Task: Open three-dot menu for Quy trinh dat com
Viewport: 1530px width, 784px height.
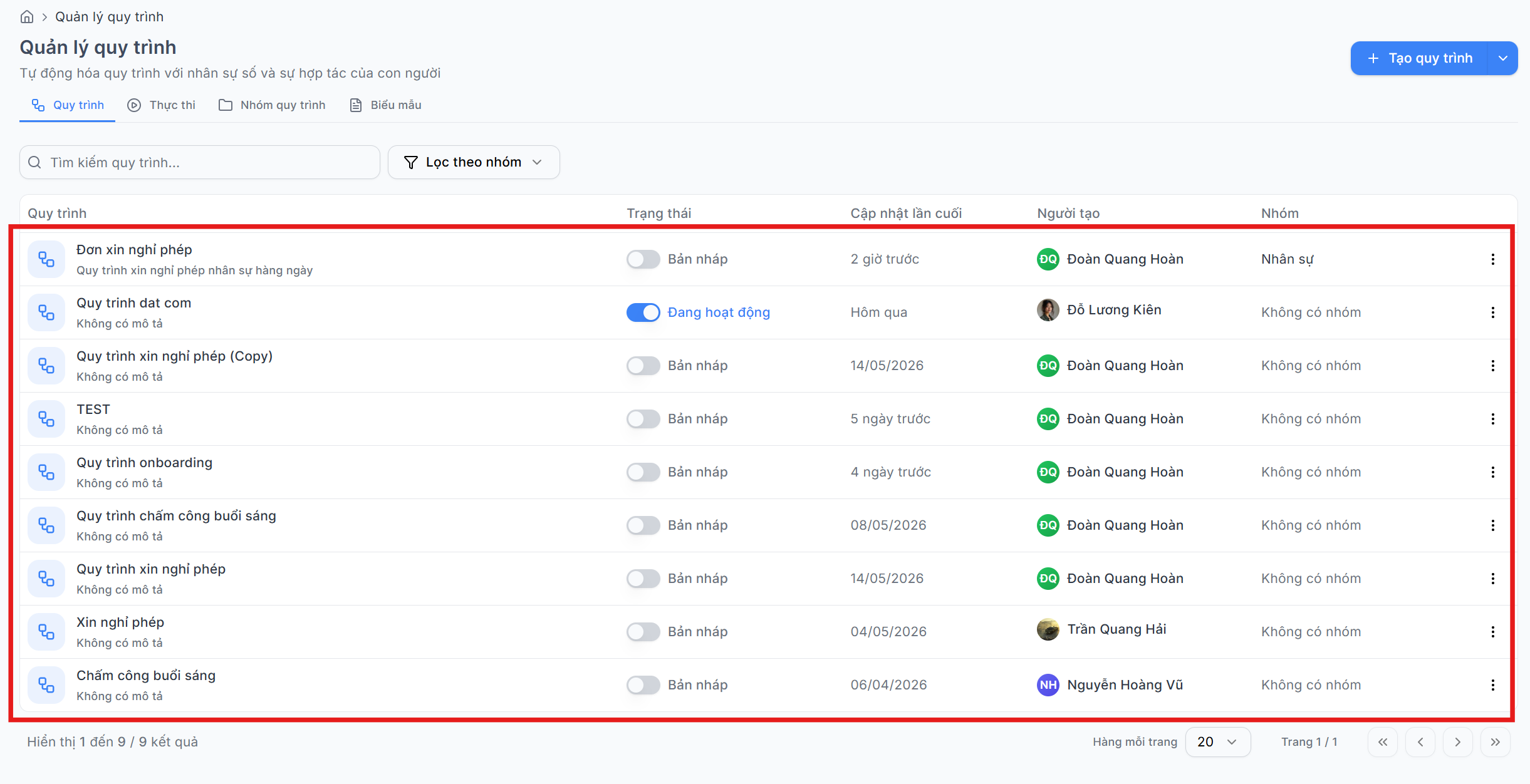Action: (1493, 312)
